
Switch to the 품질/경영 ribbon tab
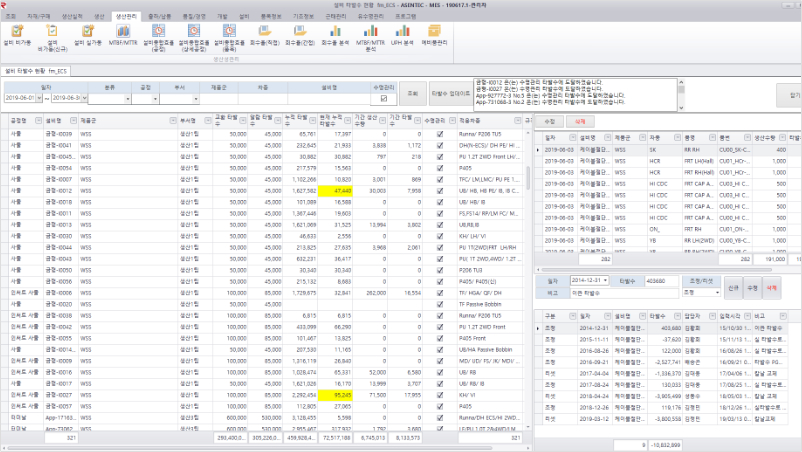[x=194, y=16]
